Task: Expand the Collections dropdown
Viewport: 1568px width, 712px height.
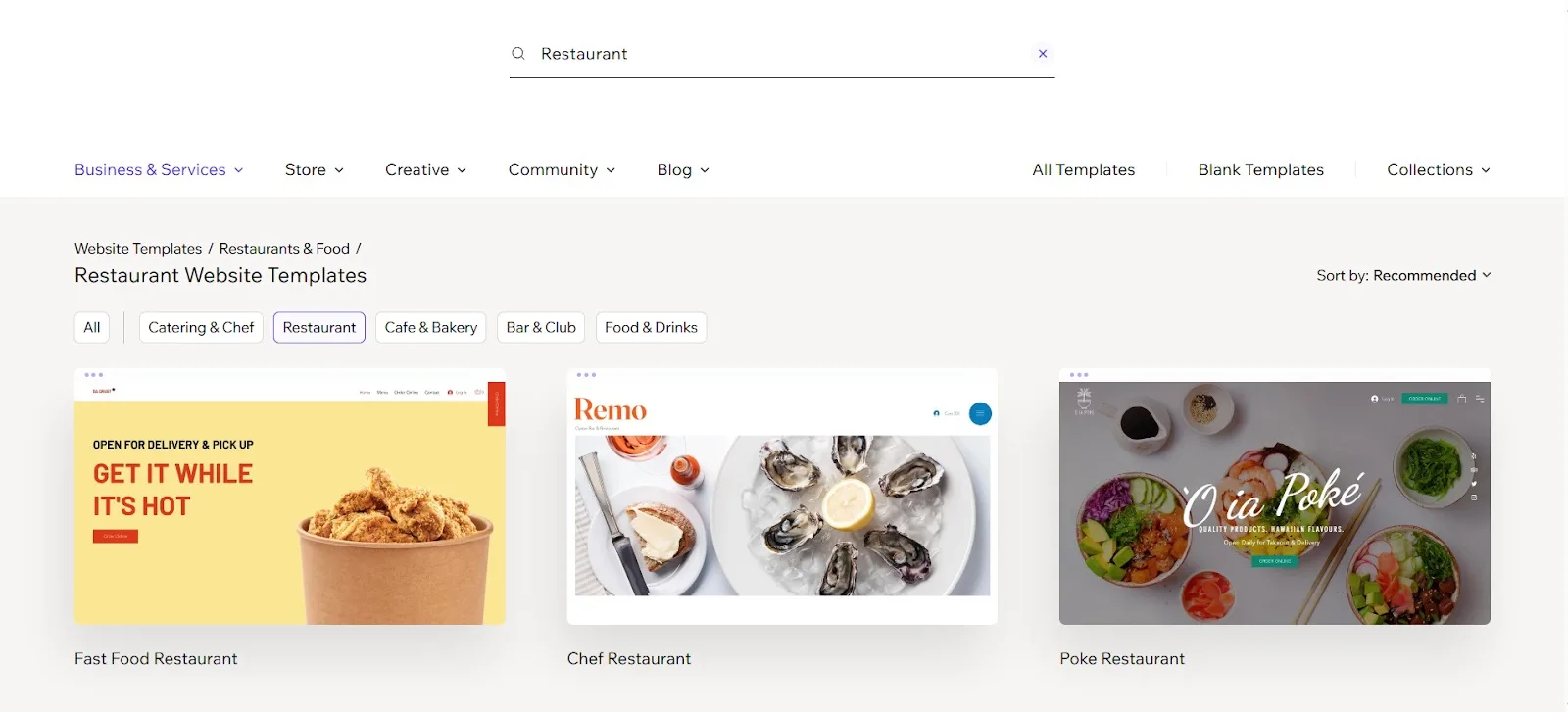Action: pos(1437,169)
